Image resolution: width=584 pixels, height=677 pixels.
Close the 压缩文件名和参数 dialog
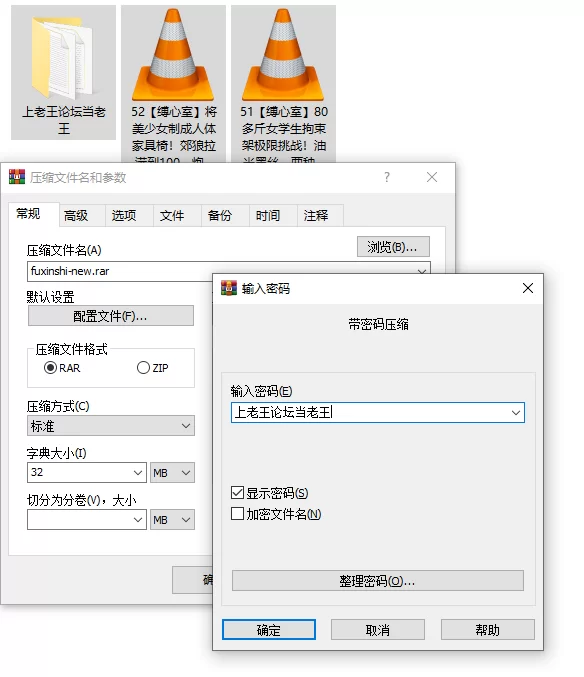(x=432, y=177)
